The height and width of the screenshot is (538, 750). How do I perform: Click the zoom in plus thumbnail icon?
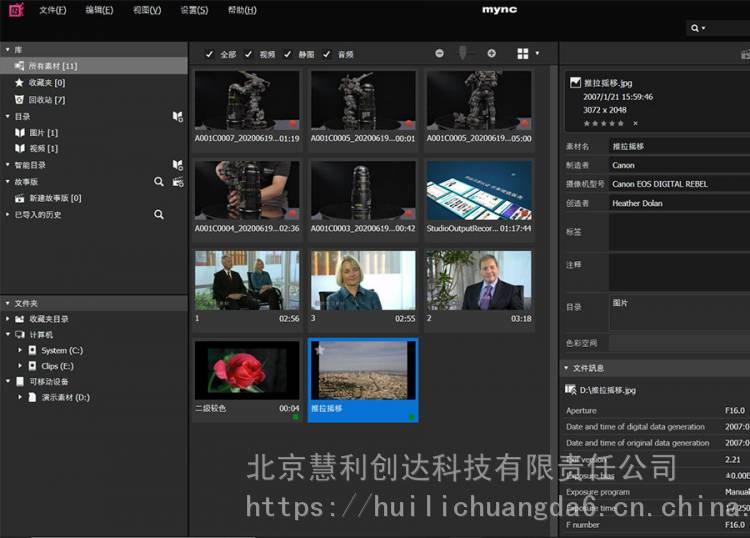point(491,53)
